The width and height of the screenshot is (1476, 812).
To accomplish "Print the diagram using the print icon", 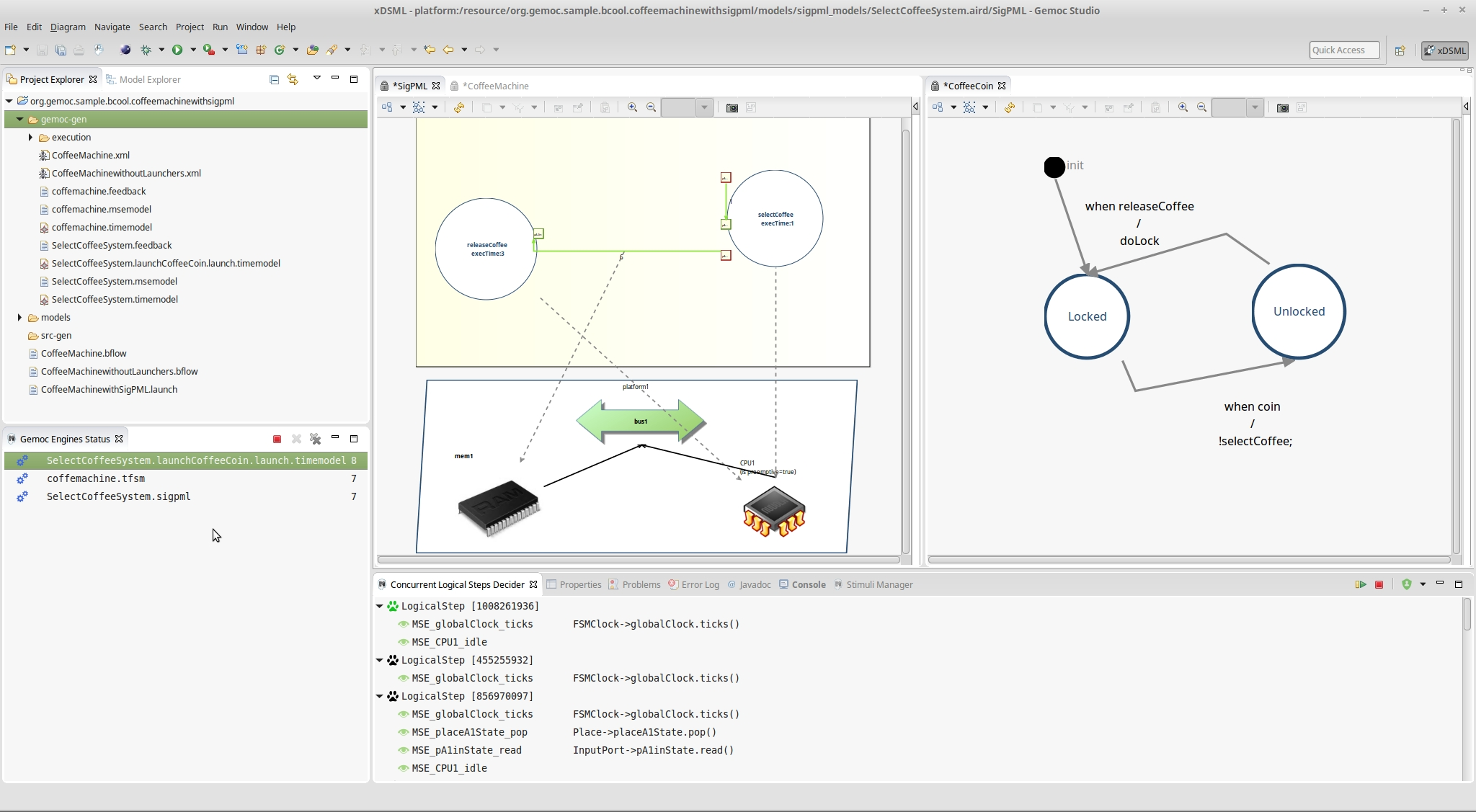I will coord(79,50).
